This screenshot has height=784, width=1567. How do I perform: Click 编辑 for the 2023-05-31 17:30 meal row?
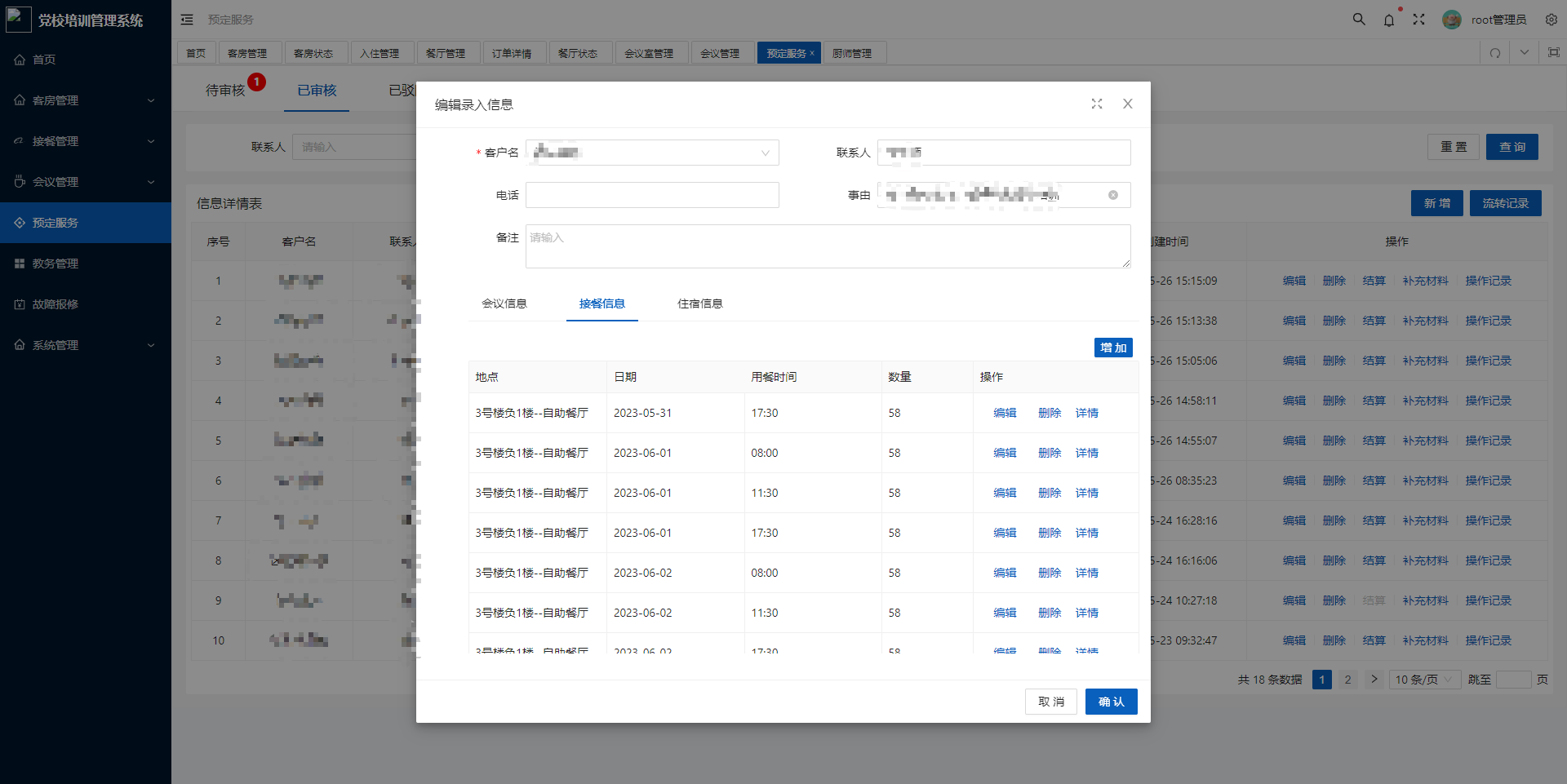[1005, 413]
